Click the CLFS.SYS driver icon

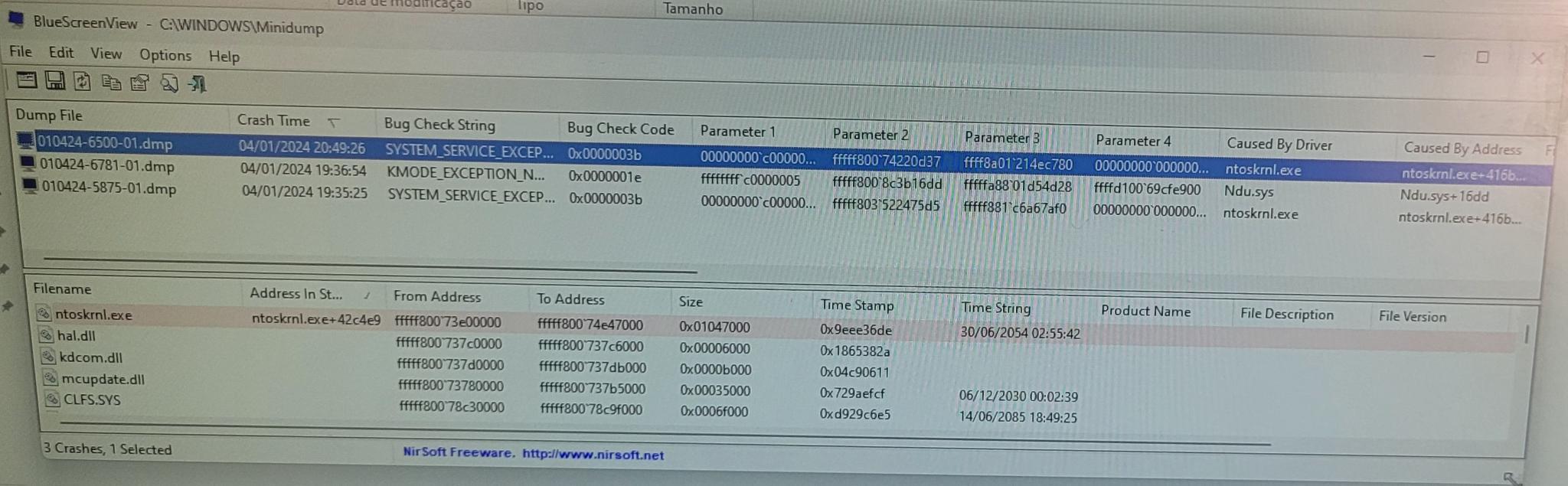(53, 399)
